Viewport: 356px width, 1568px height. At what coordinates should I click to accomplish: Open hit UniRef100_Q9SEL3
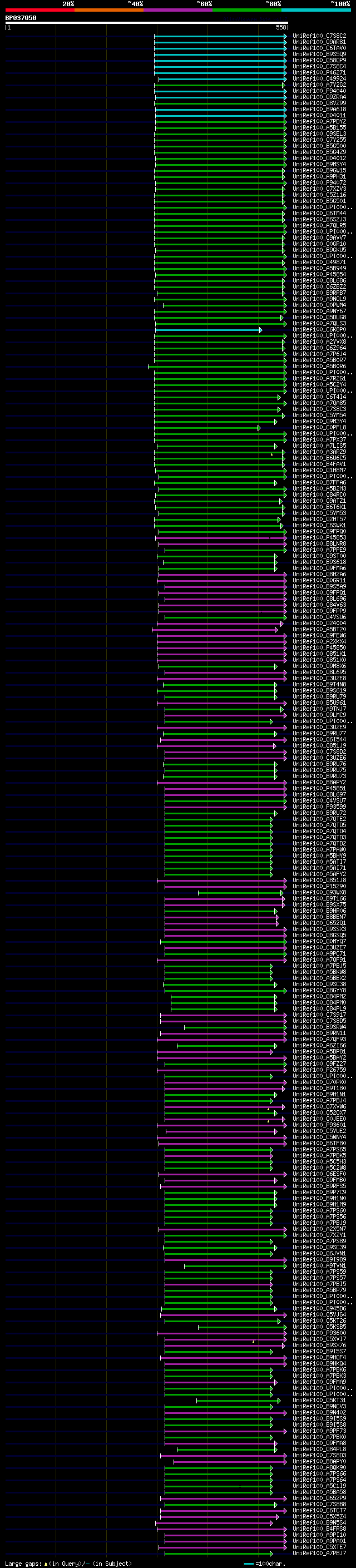(319, 134)
